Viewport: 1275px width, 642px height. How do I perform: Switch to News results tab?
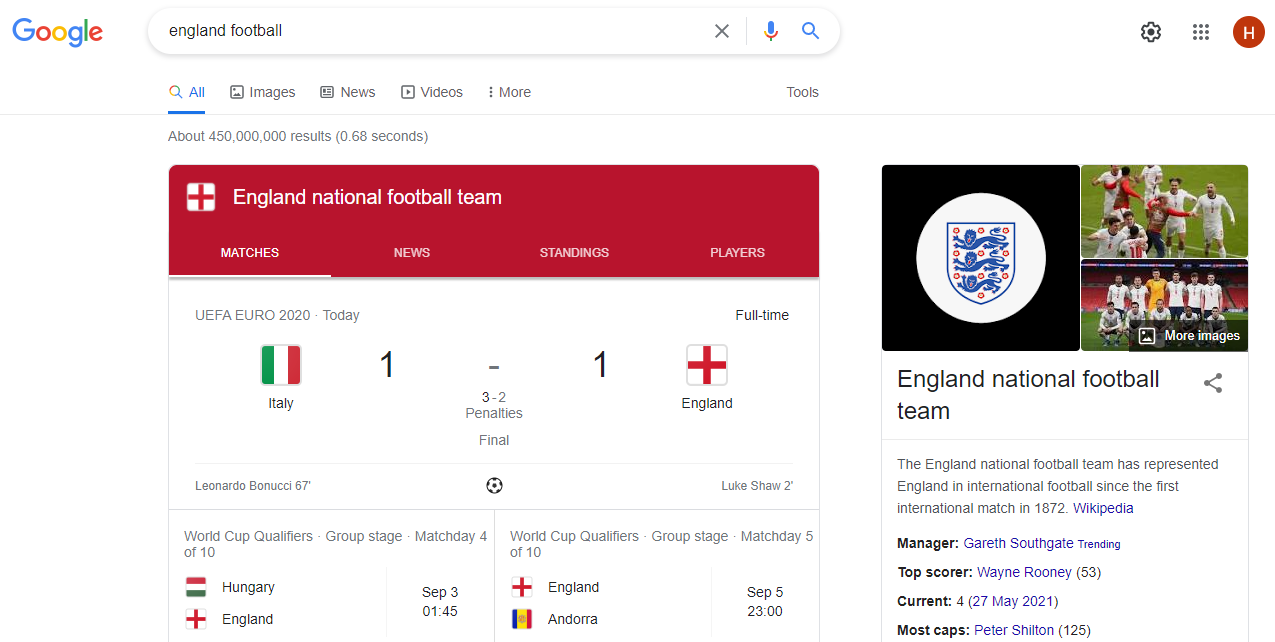click(348, 92)
